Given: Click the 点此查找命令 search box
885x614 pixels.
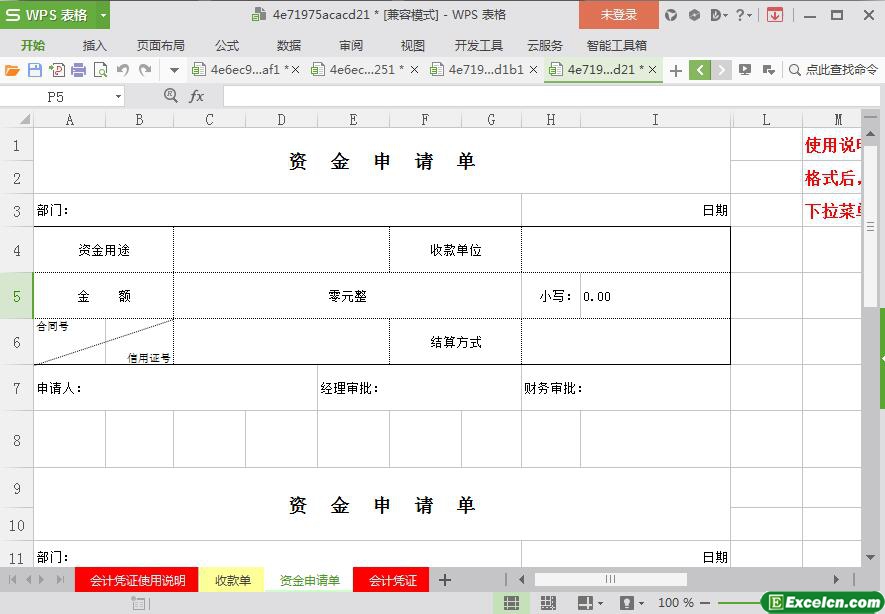Looking at the screenshot, I should click(835, 70).
